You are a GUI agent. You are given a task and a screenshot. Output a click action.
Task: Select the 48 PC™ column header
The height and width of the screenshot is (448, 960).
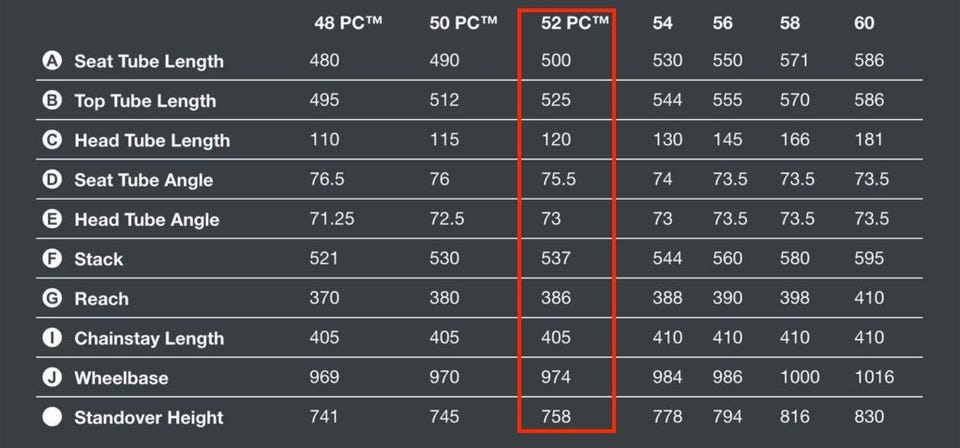click(x=348, y=23)
